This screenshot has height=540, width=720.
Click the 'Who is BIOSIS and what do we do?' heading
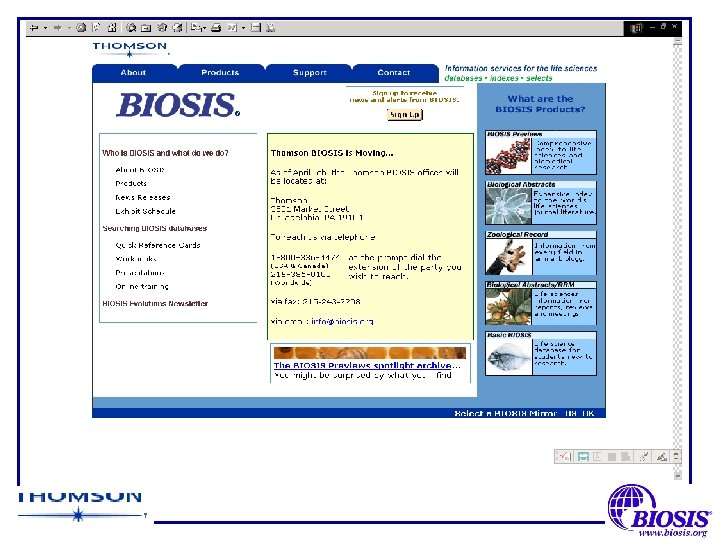tap(165, 153)
